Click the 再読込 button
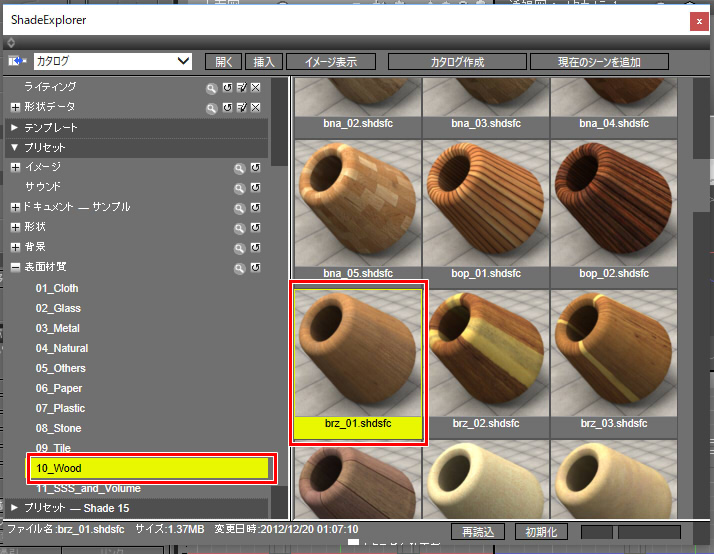 coord(478,532)
